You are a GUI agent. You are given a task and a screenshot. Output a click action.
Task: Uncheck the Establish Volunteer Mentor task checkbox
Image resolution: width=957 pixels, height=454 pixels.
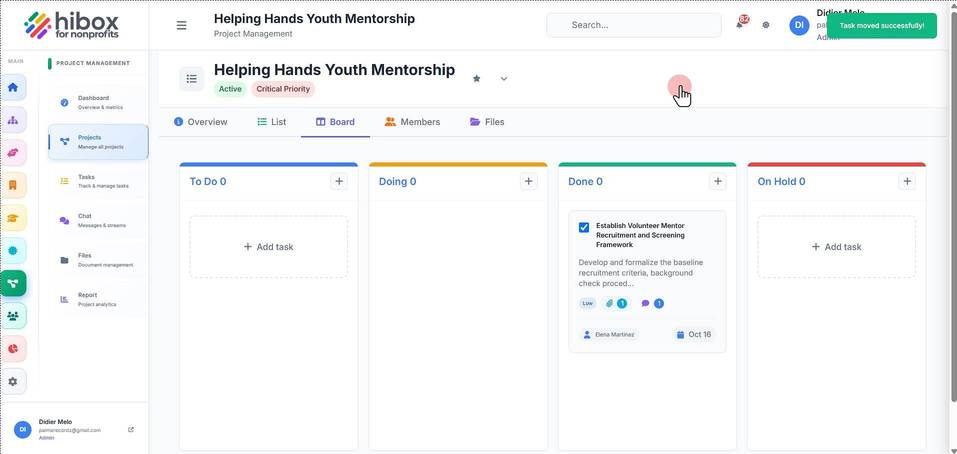click(584, 228)
